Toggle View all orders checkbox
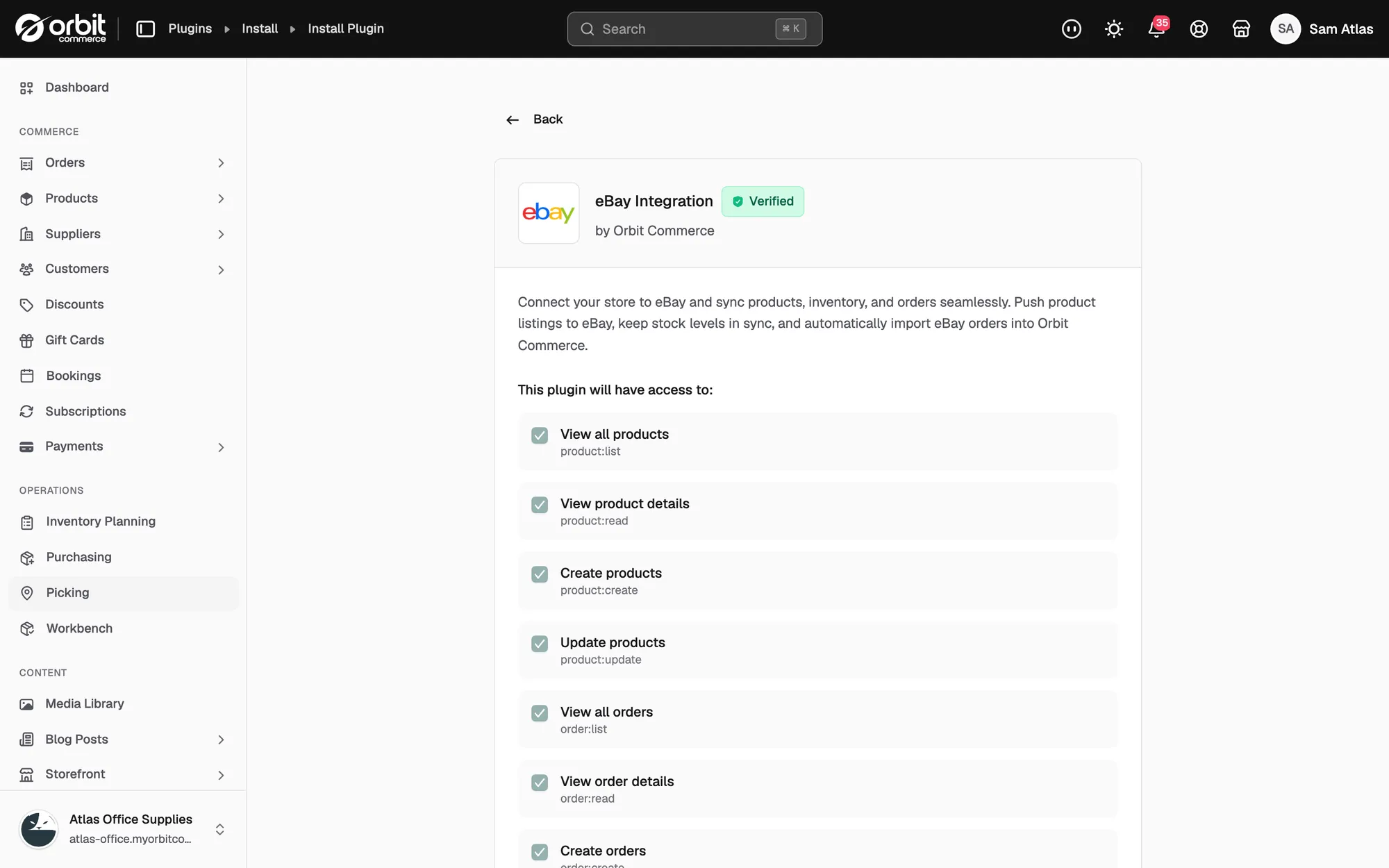Viewport: 1389px width, 868px height. tap(540, 713)
